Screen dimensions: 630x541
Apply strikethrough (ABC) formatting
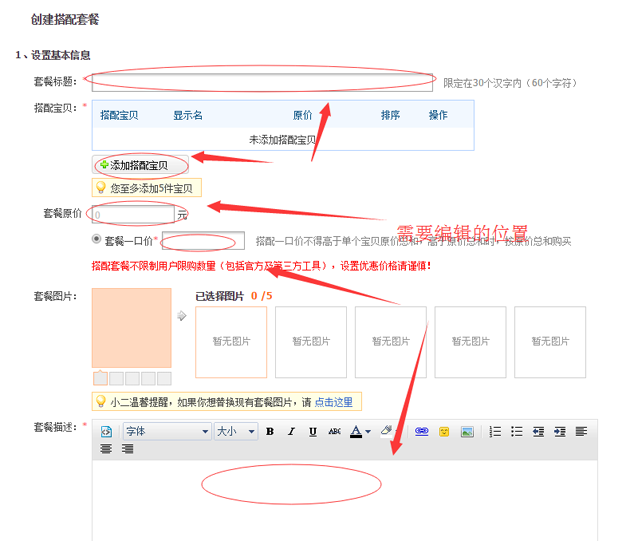tap(334, 432)
